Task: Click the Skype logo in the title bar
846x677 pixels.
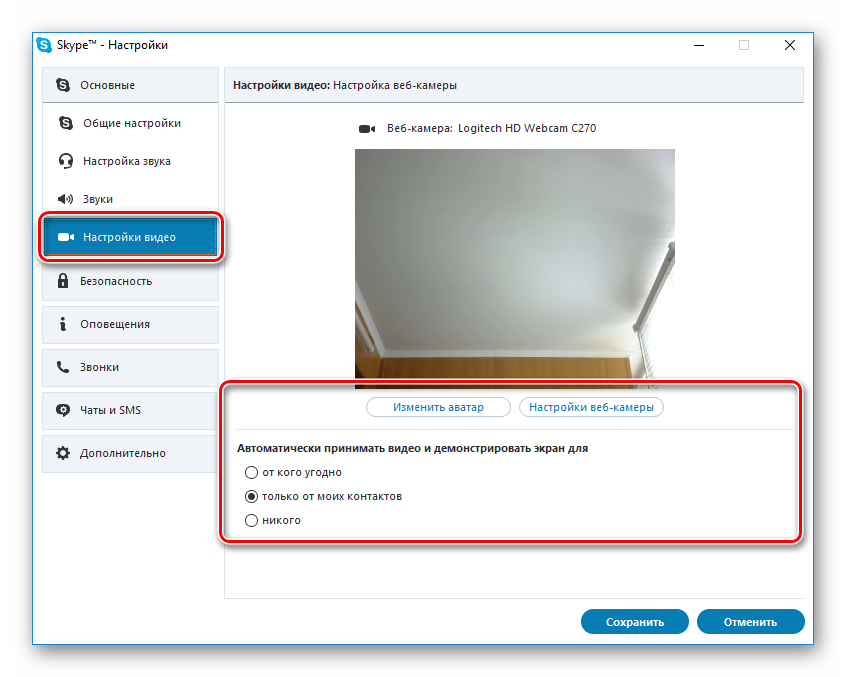Action: [x=44, y=45]
